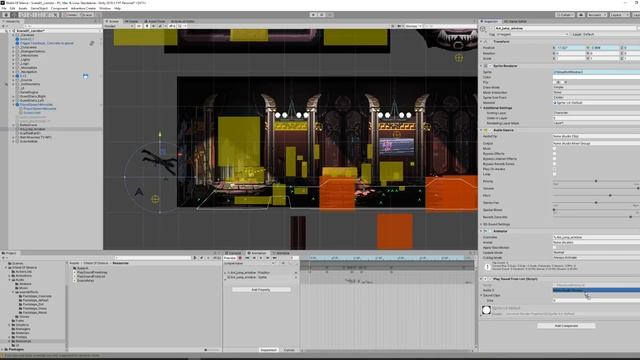The height and width of the screenshot is (360, 640).
Task: Open the GameObject menu
Action: [x=39, y=8]
